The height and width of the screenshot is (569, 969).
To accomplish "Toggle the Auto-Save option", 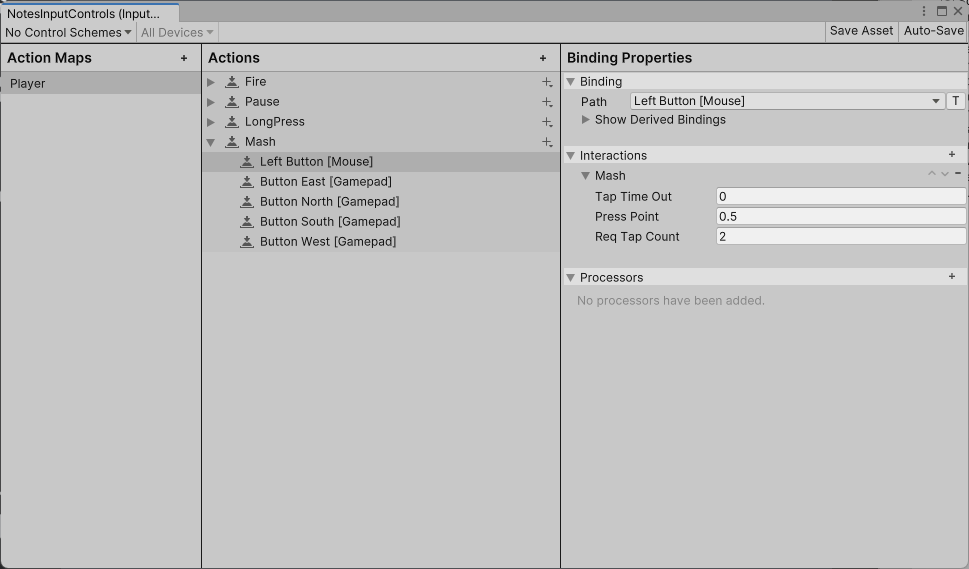I will pos(933,31).
